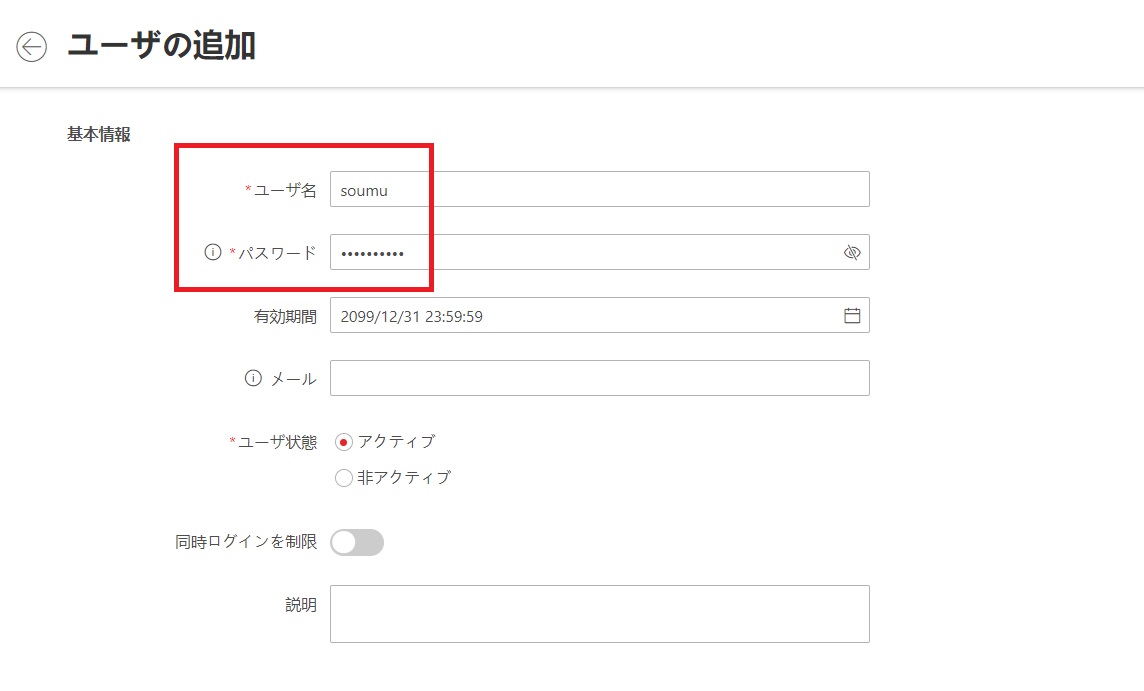Click the 基本情報 section heading
The image size is (1144, 691).
(98, 134)
